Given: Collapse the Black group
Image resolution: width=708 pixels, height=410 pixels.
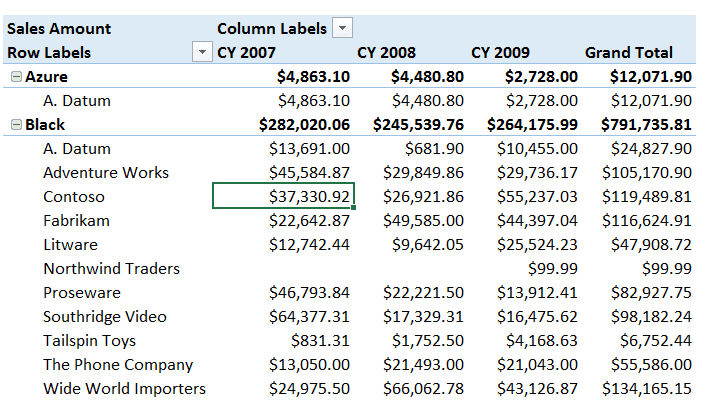Looking at the screenshot, I should coord(16,125).
